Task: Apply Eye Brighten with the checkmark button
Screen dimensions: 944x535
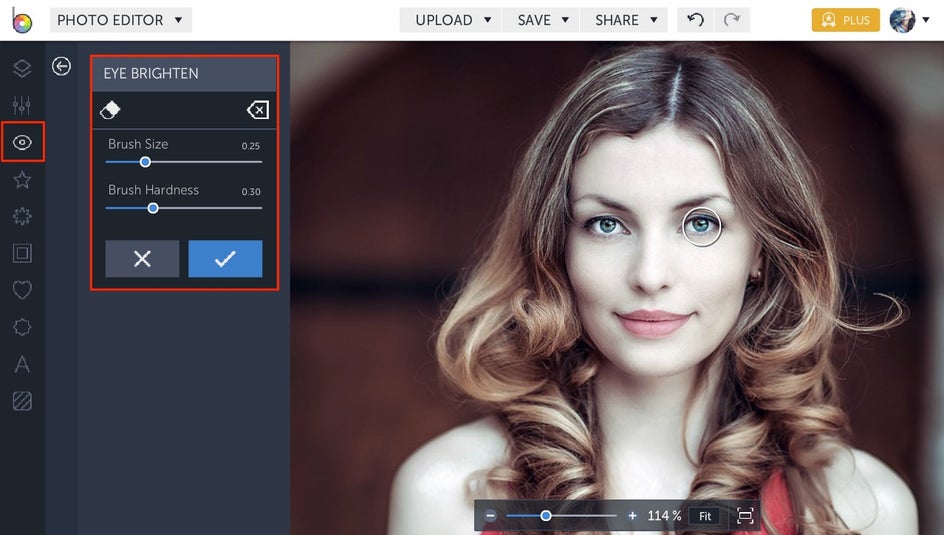Action: 225,259
